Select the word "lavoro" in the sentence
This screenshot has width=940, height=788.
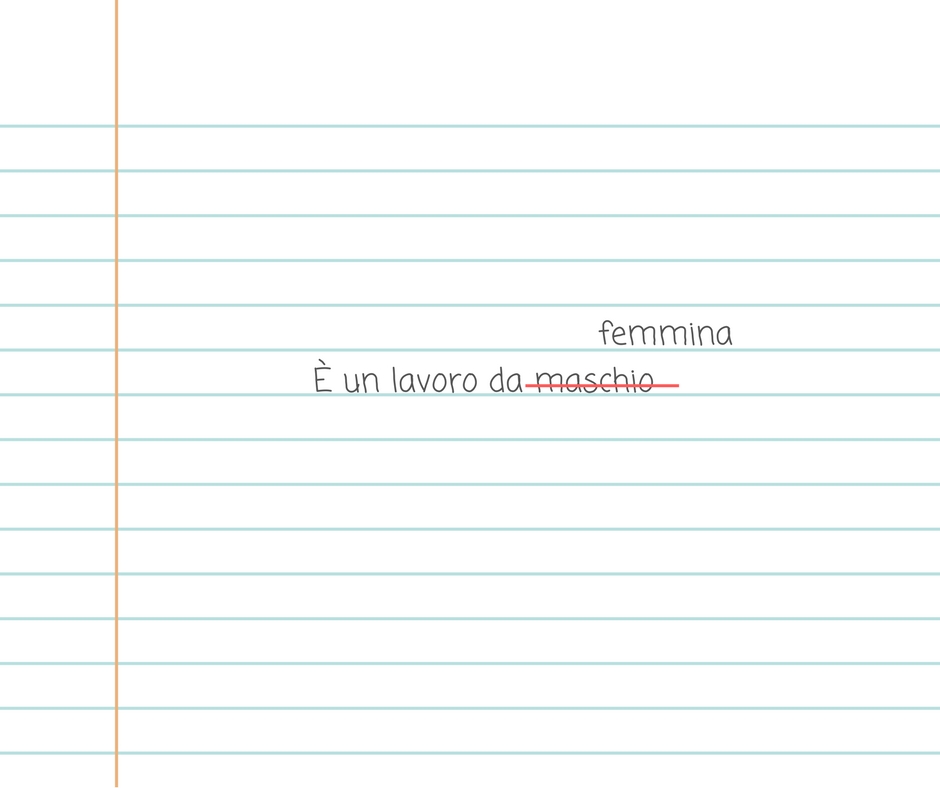pyautogui.click(x=435, y=380)
